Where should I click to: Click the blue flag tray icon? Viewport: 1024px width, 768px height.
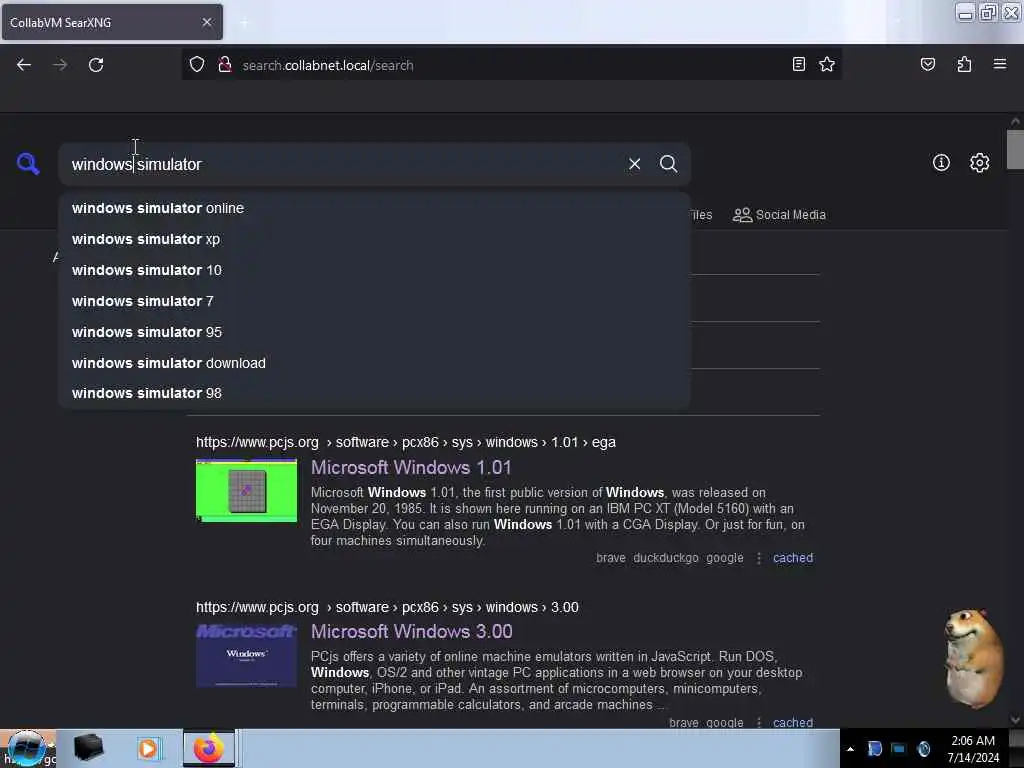[x=874, y=749]
